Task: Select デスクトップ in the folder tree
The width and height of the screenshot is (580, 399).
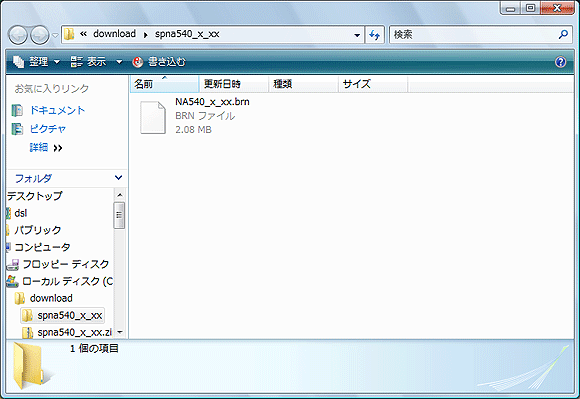Action: point(35,196)
